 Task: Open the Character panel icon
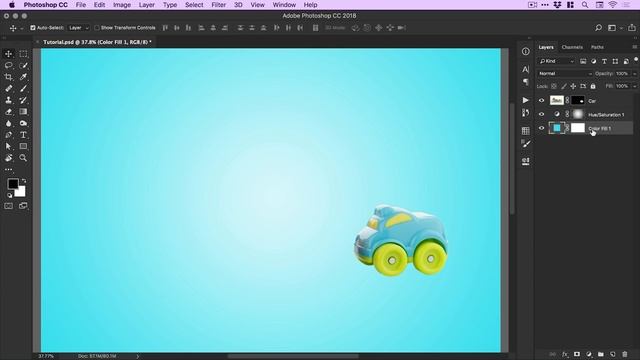coord(526,69)
